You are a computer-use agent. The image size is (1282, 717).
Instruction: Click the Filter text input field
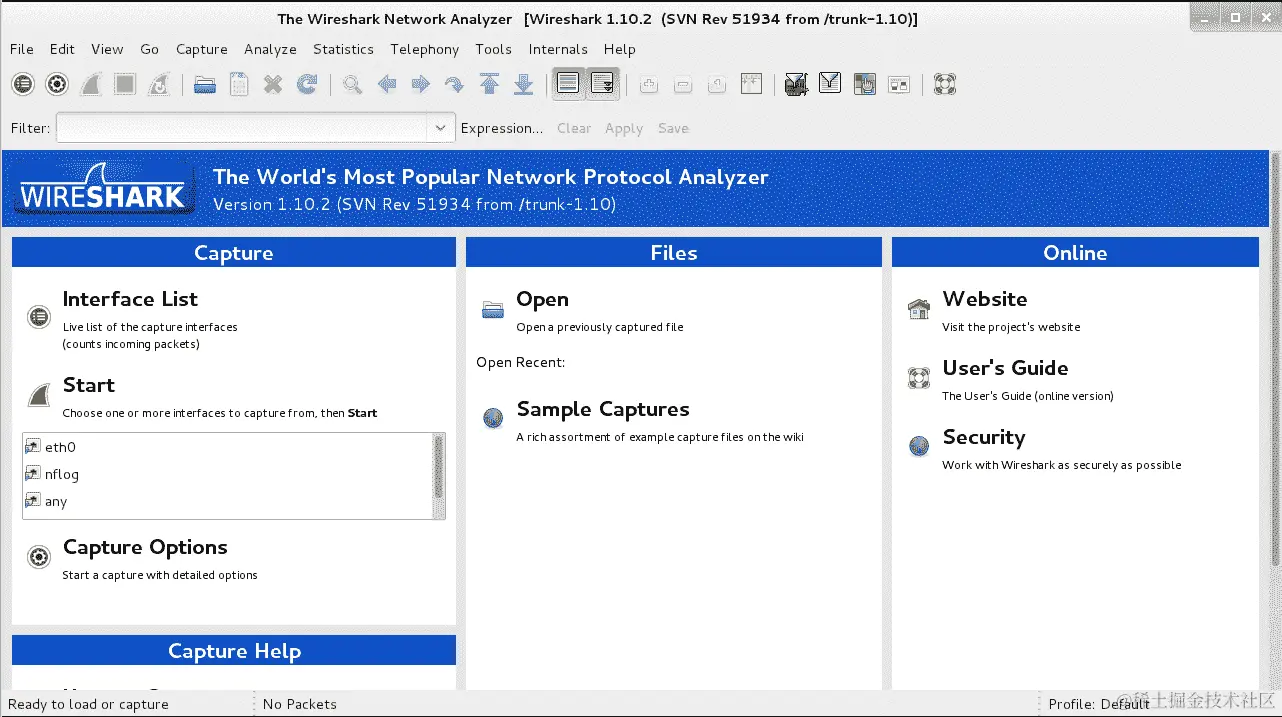[242, 128]
